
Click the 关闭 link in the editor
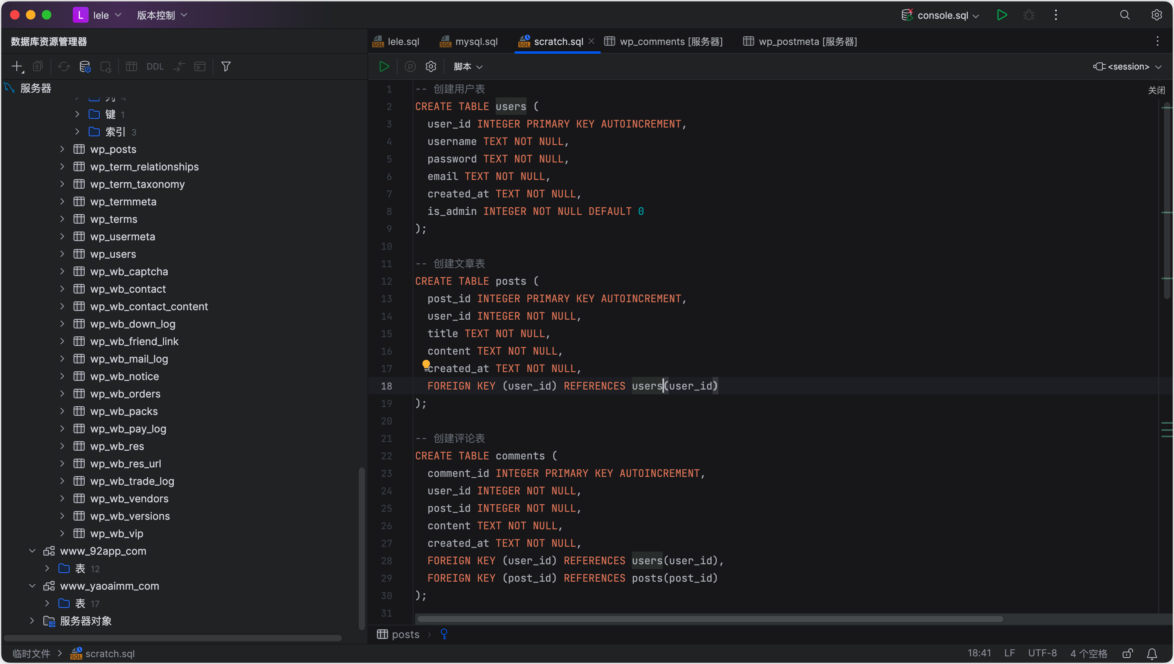(1156, 91)
